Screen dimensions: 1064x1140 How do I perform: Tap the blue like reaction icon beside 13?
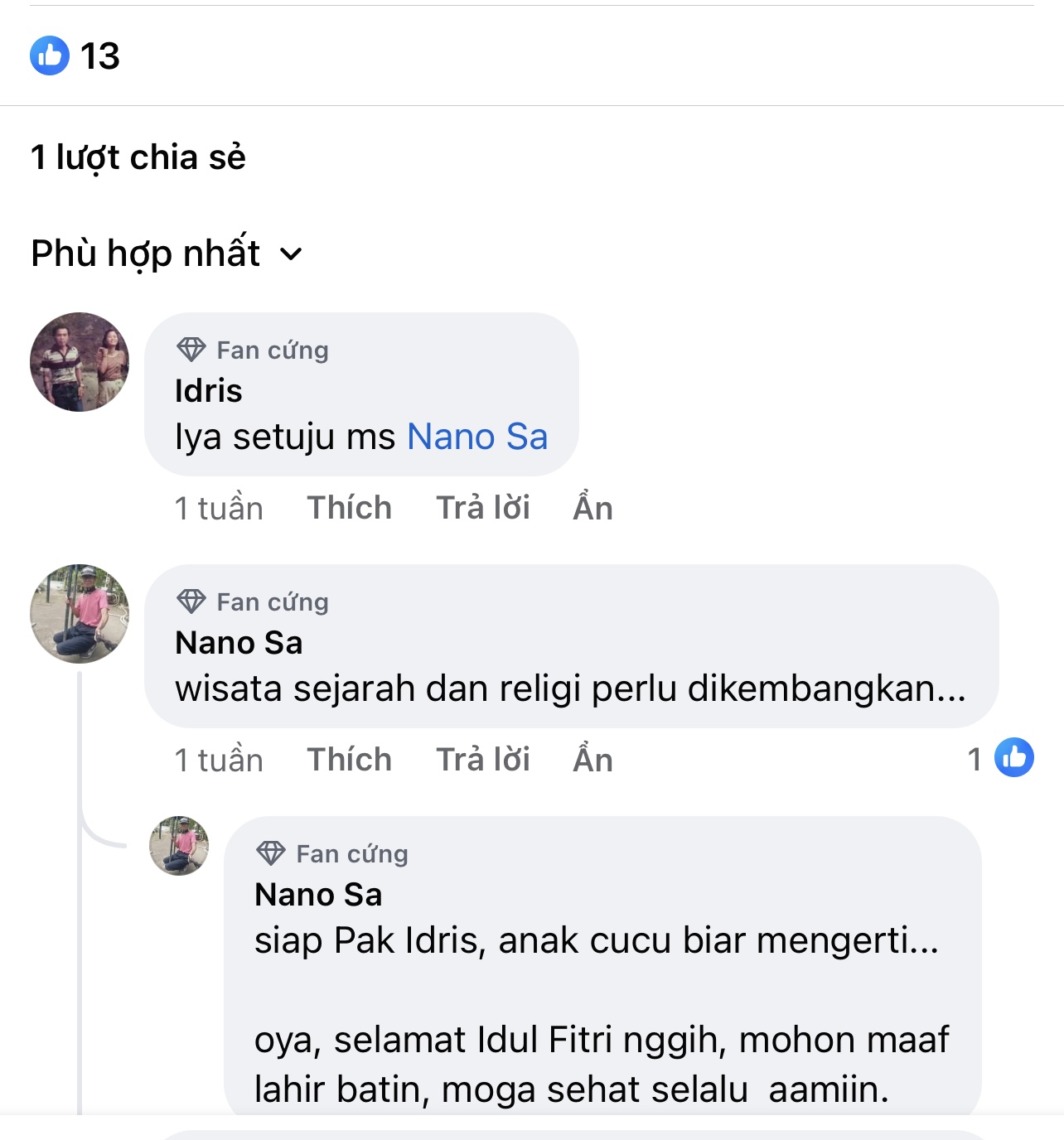(x=50, y=56)
